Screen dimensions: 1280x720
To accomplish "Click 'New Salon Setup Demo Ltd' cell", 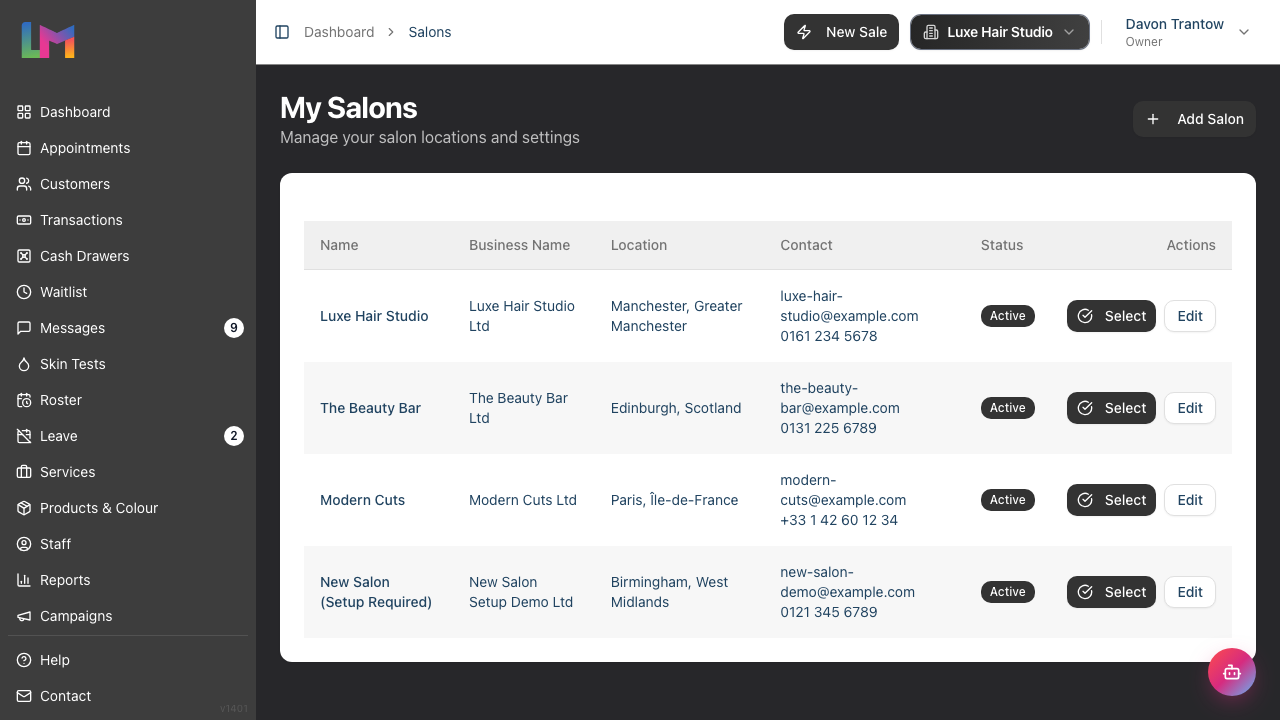I will pyautogui.click(x=521, y=592).
